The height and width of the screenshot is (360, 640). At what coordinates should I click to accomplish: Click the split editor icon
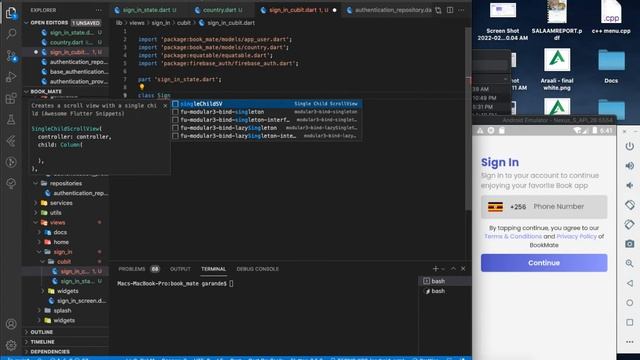click(450, 10)
